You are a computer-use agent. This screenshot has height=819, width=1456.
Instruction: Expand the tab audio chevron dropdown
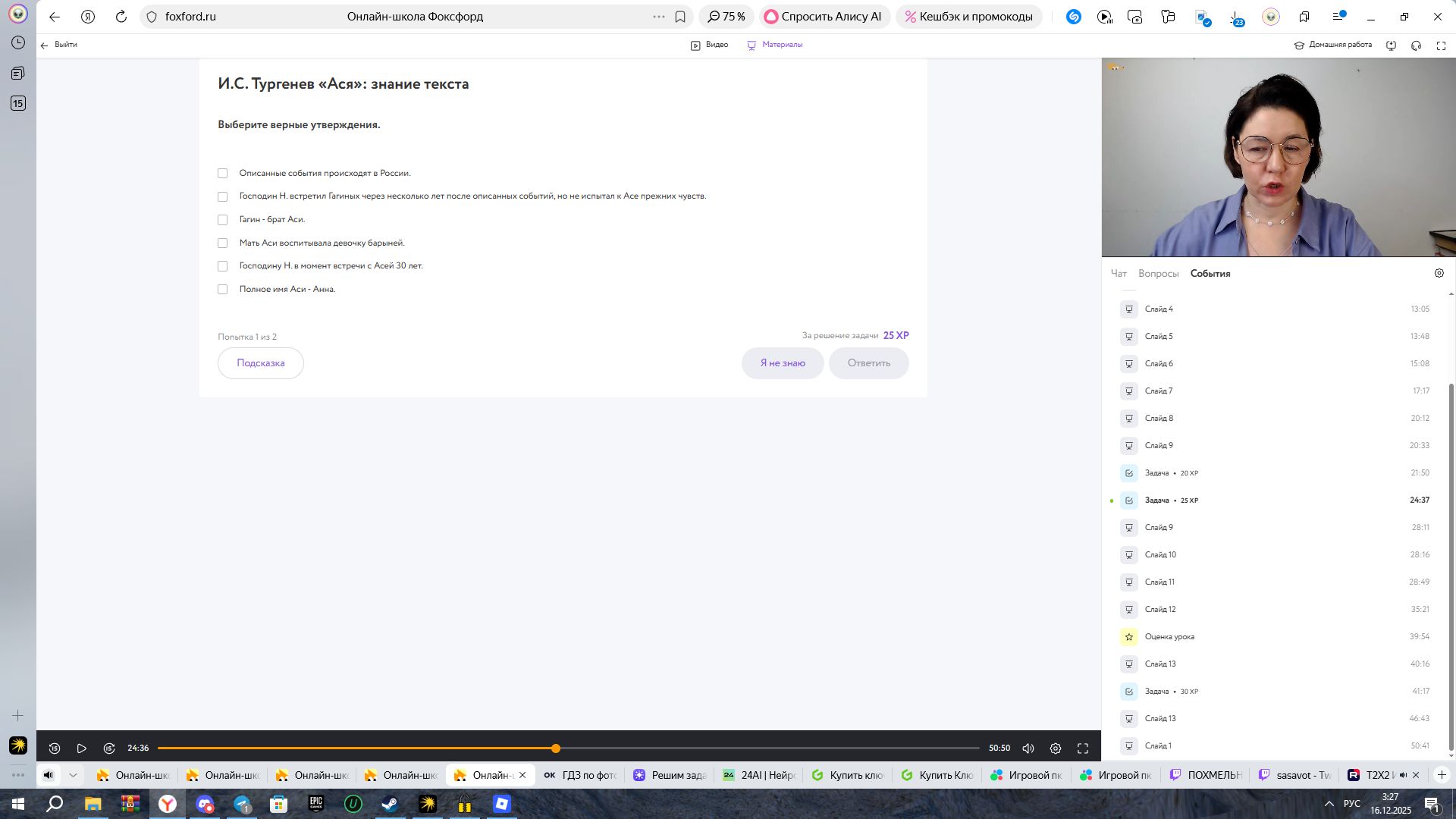point(73,775)
